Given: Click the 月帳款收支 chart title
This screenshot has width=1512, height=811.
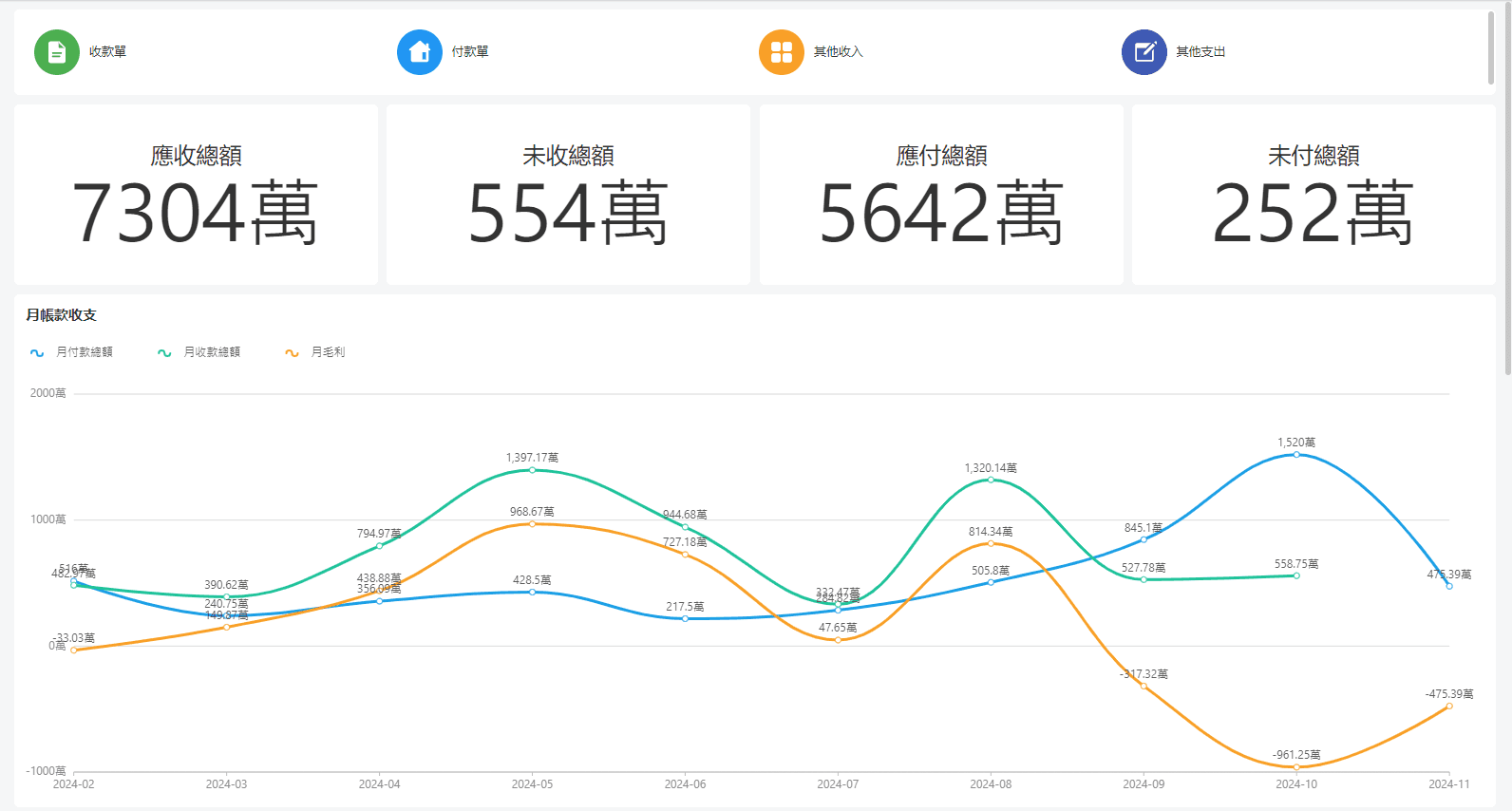Looking at the screenshot, I should coord(62,315).
